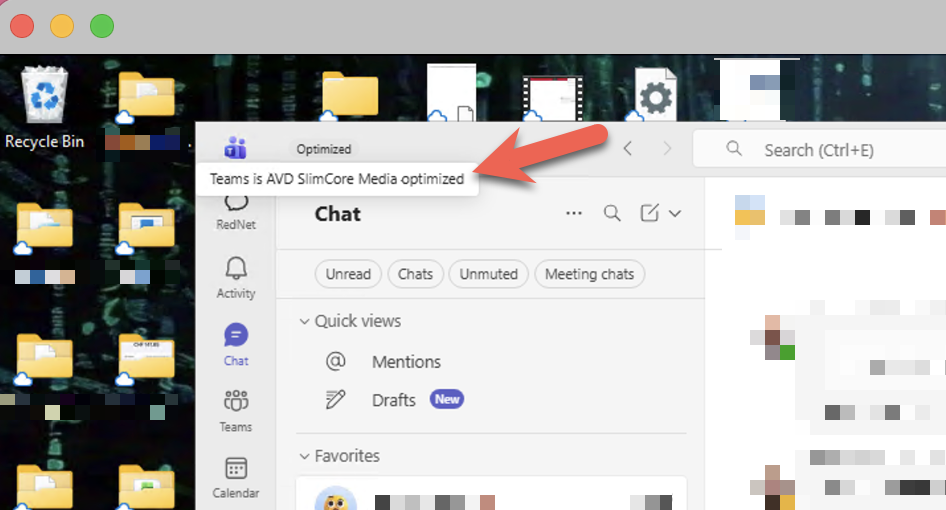Open the Chat more options ellipsis

click(574, 213)
